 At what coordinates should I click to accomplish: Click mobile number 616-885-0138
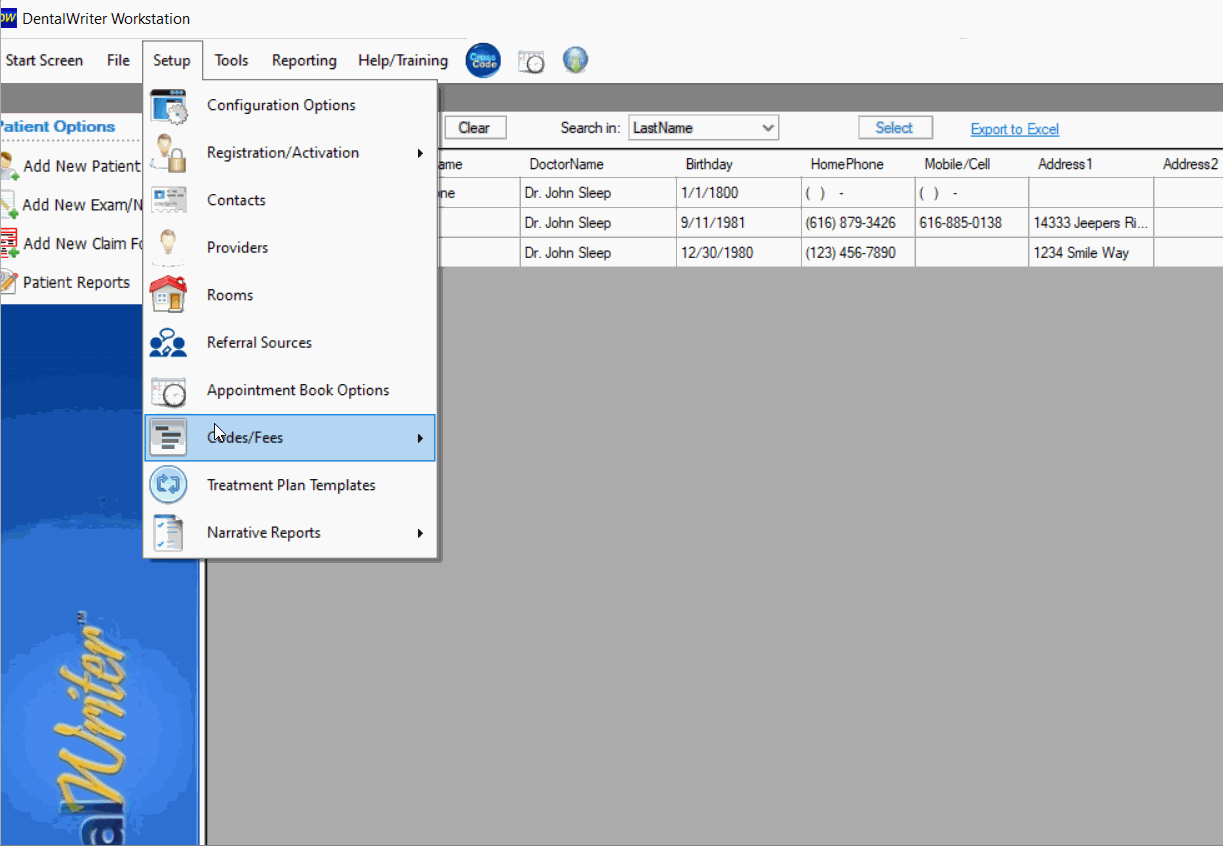pos(971,223)
